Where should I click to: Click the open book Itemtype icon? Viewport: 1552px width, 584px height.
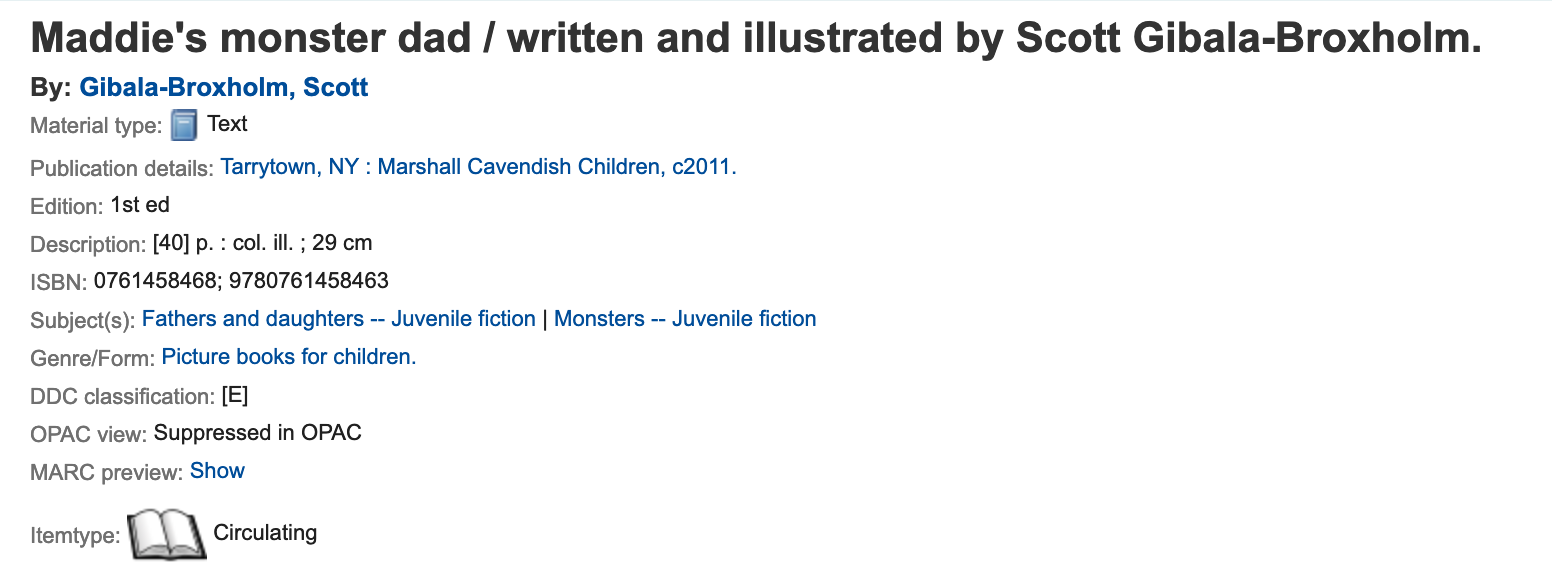click(167, 534)
